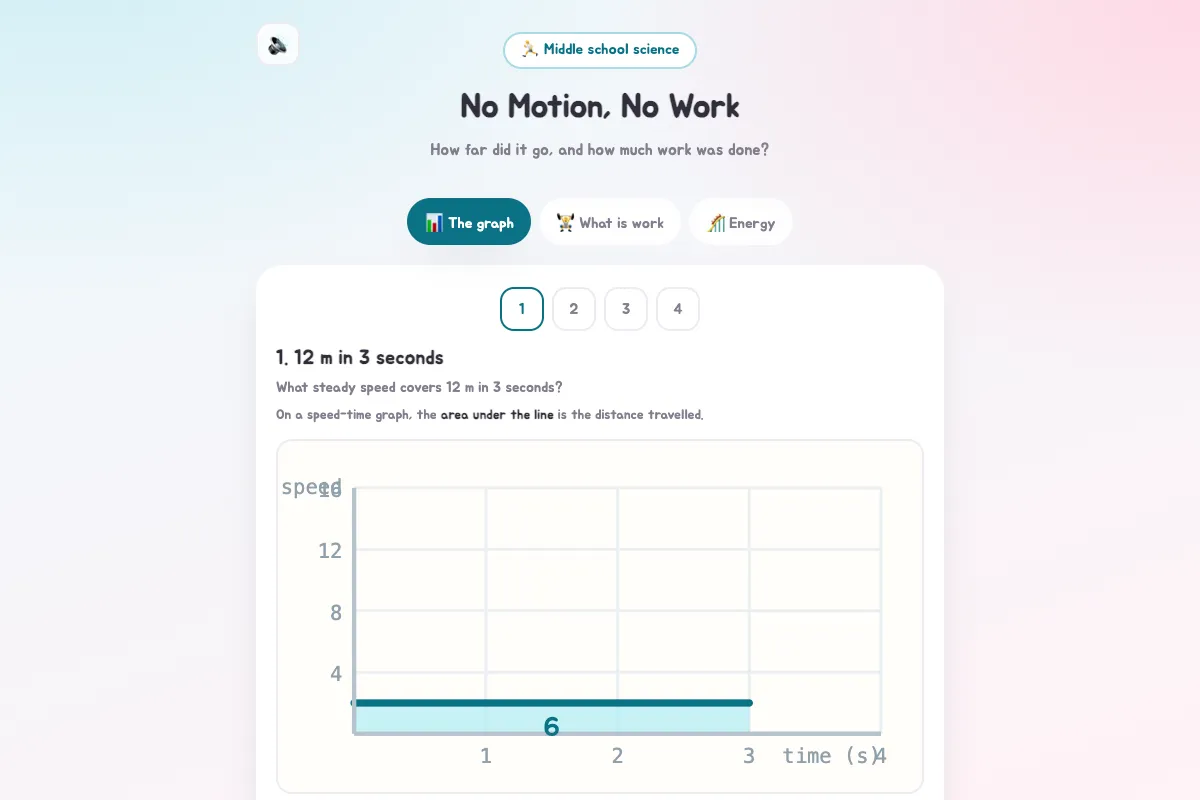Click the Middle school science badge
Image resolution: width=1200 pixels, height=800 pixels.
pyautogui.click(x=600, y=50)
